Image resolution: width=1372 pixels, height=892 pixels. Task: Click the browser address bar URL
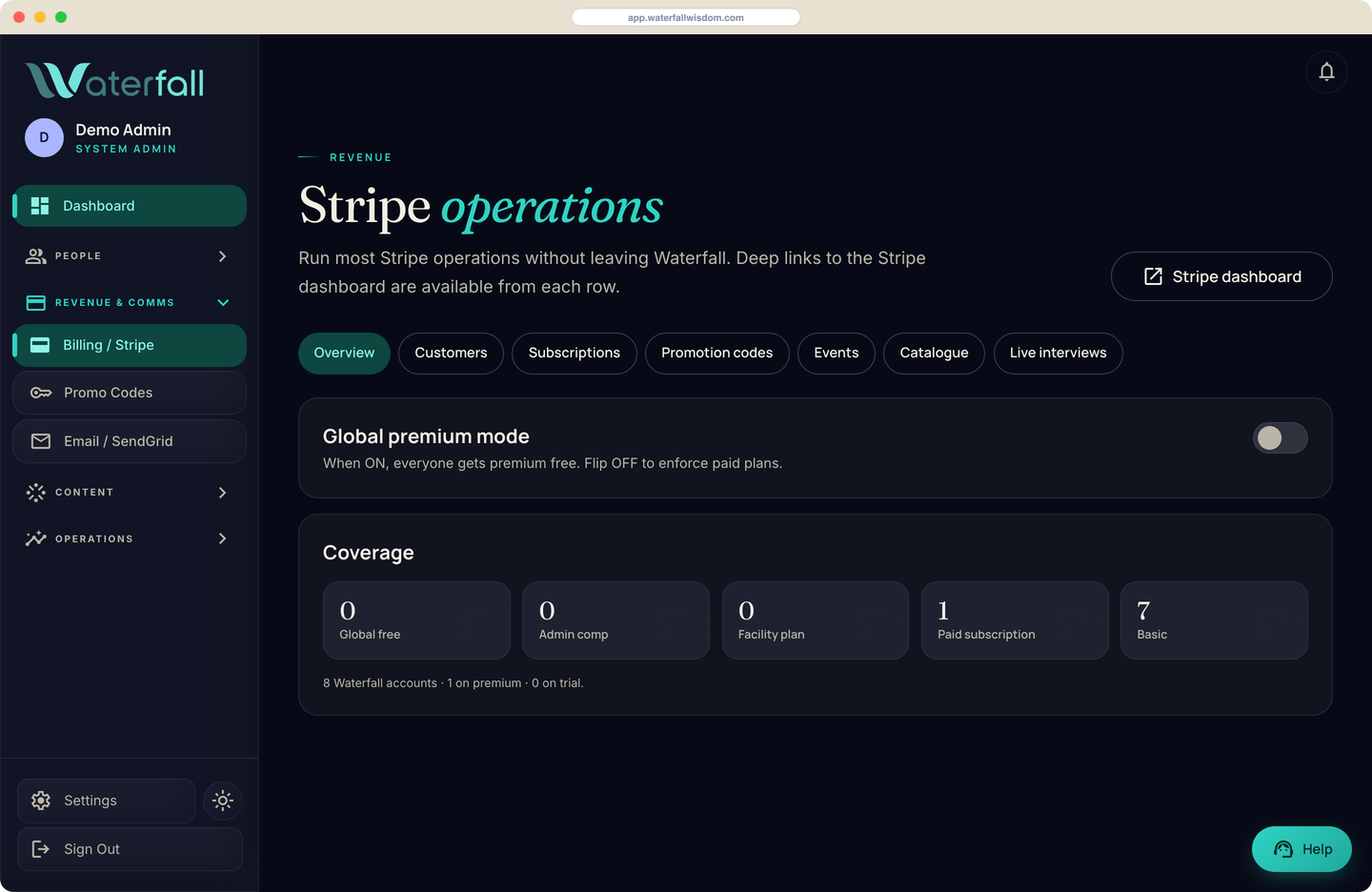686,17
